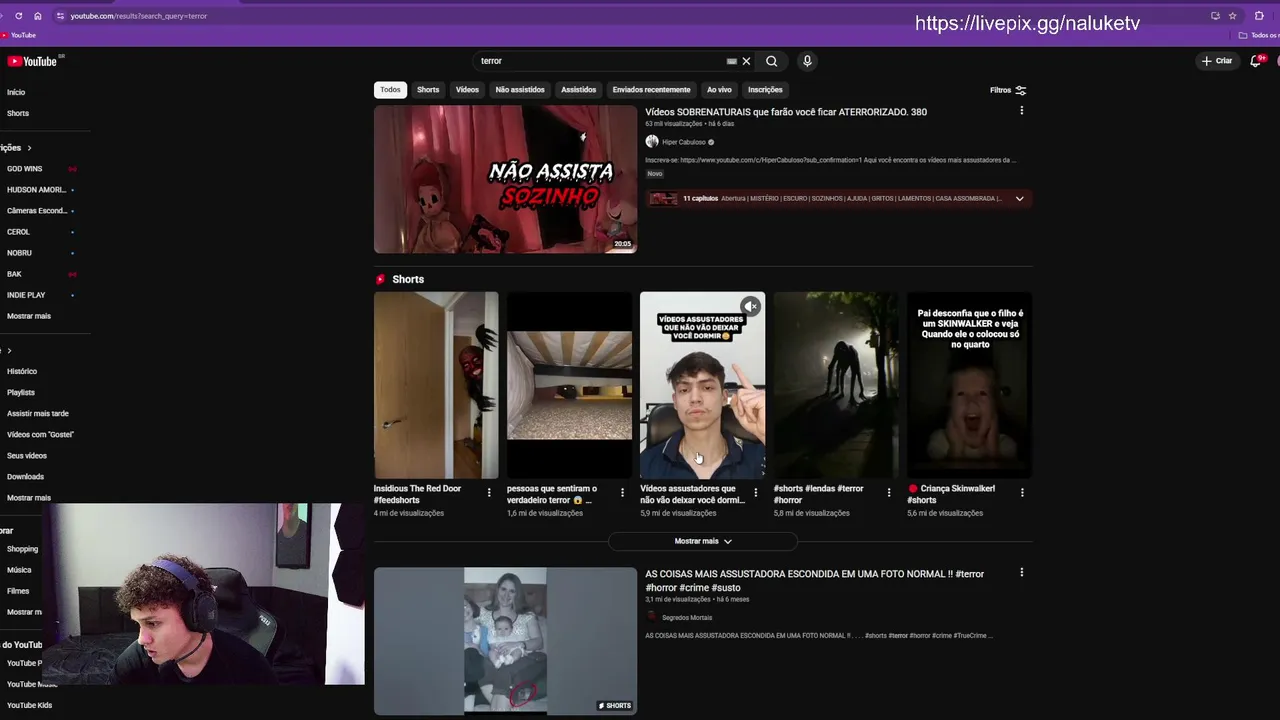Viewport: 1280px width, 720px height.
Task: Open the Filtros filter options
Action: (x=1008, y=90)
